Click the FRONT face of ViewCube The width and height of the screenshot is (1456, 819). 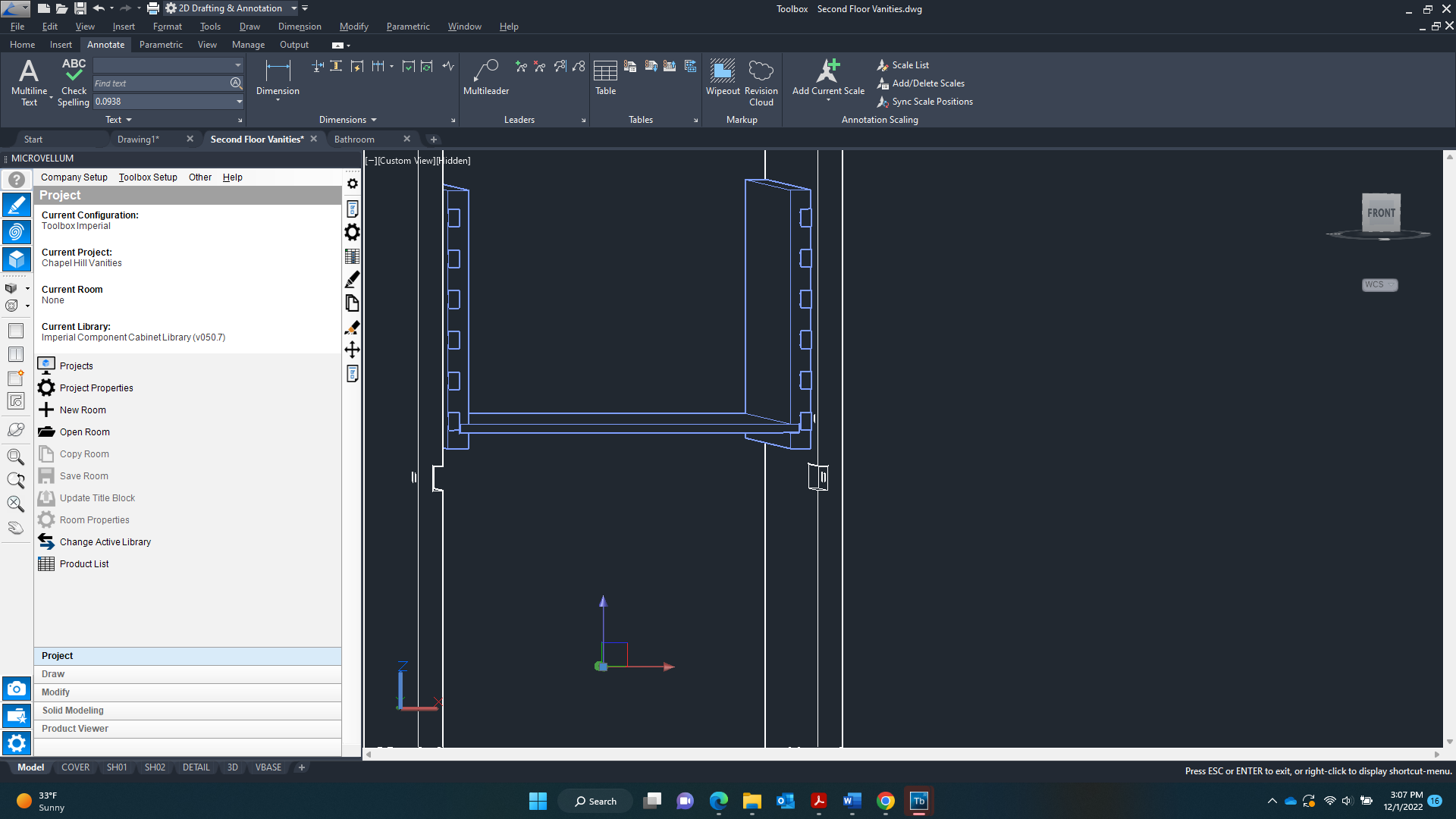[x=1380, y=213]
